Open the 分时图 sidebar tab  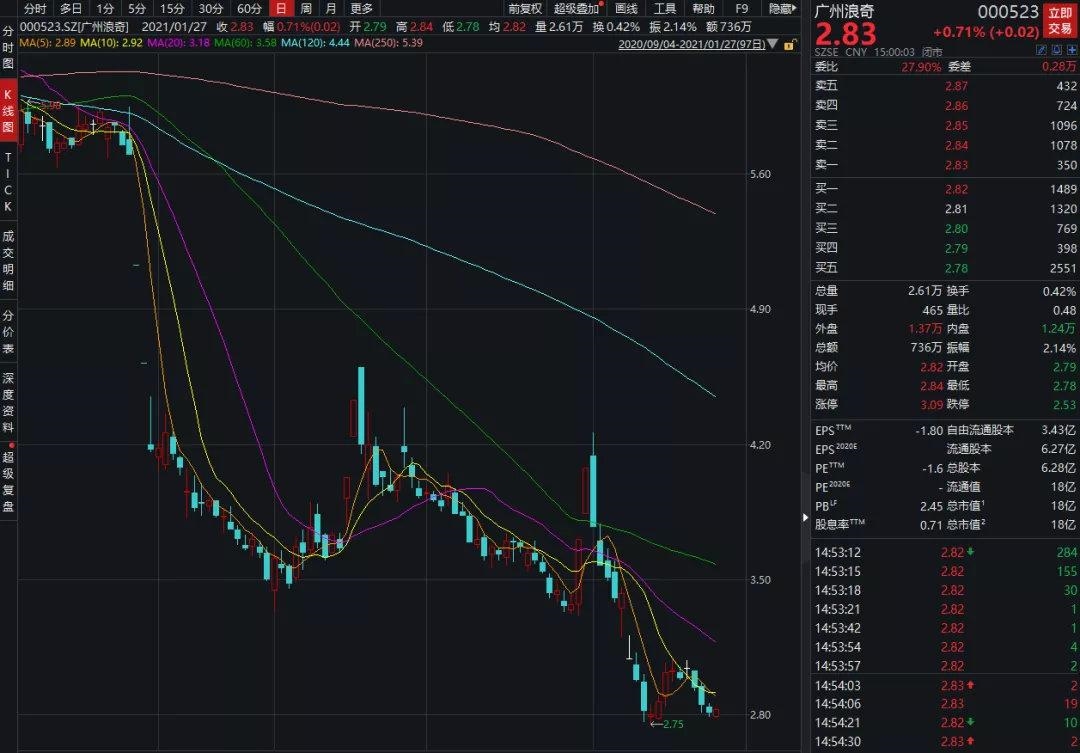point(8,48)
